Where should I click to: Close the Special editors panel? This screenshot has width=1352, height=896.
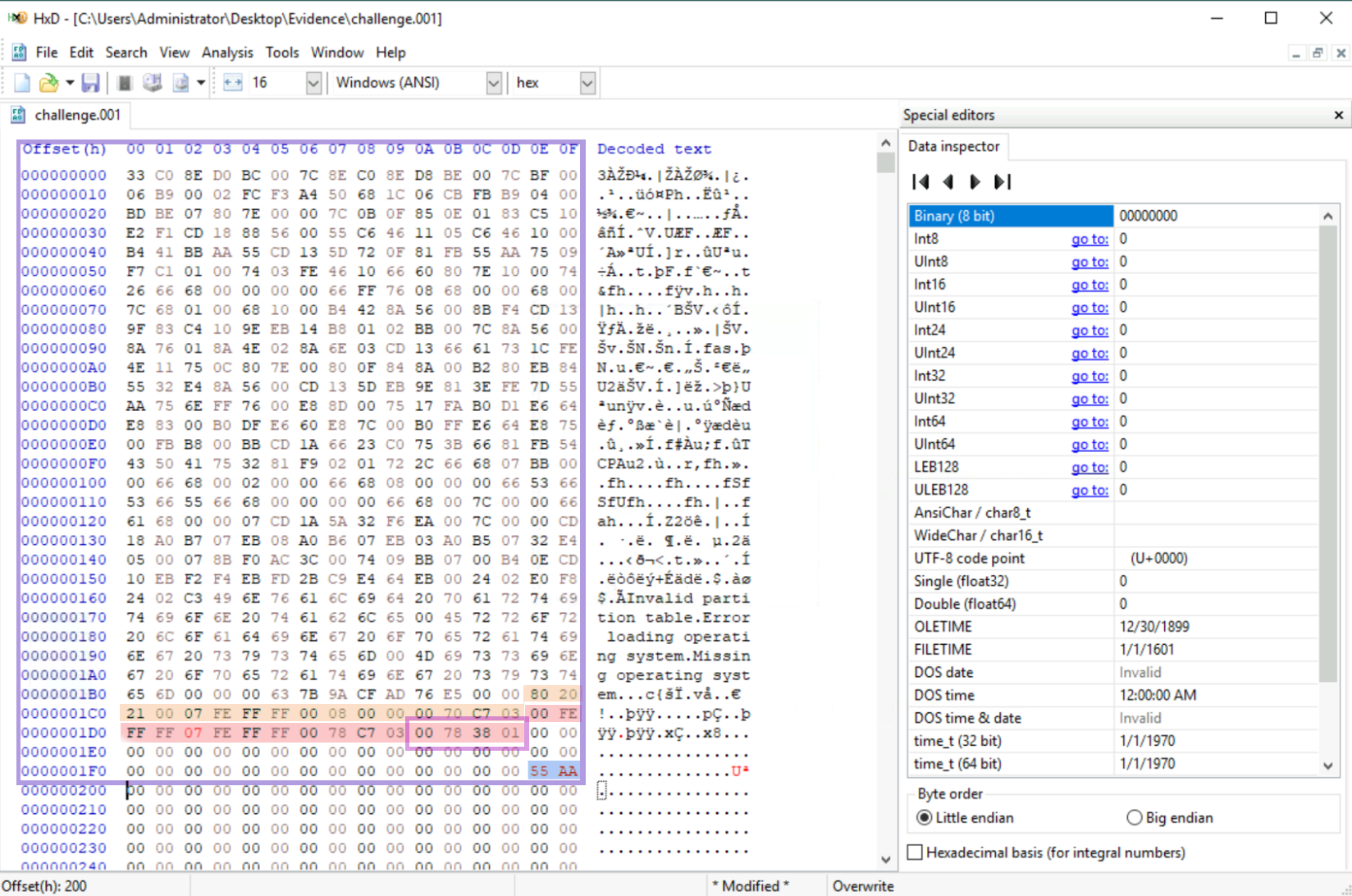click(1339, 115)
